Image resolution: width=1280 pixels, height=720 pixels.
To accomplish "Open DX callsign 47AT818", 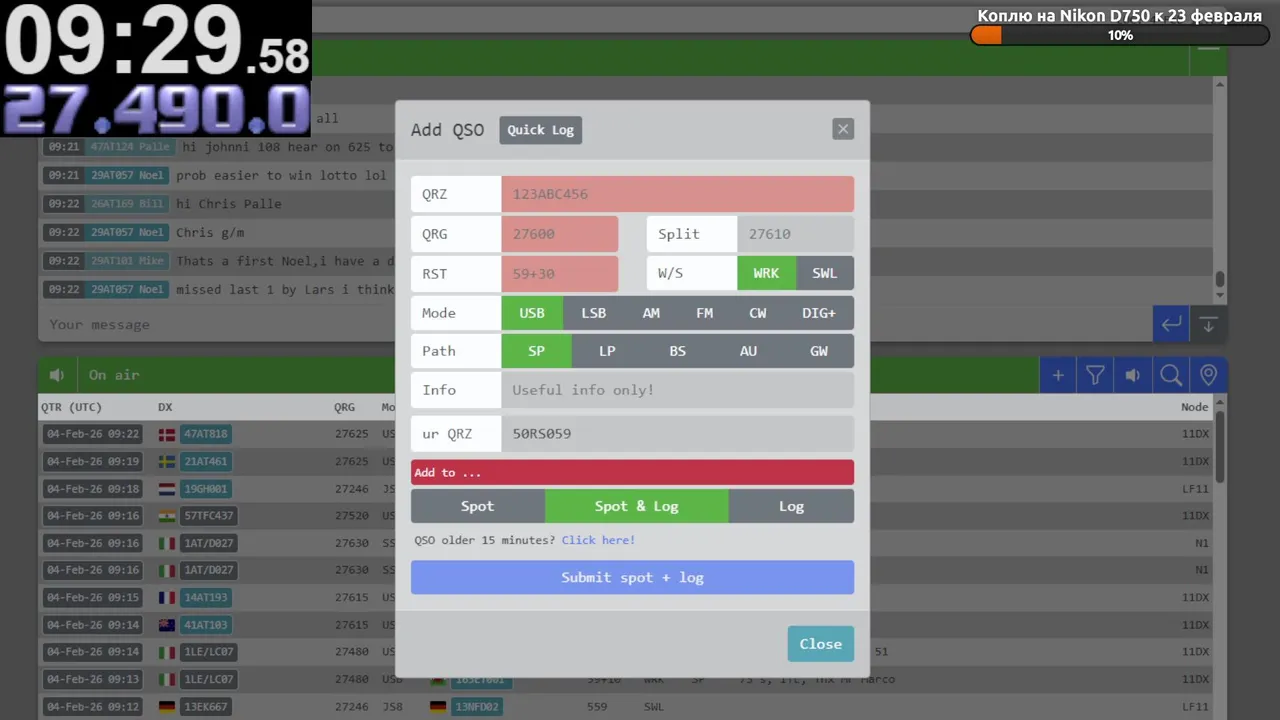I will (x=205, y=434).
